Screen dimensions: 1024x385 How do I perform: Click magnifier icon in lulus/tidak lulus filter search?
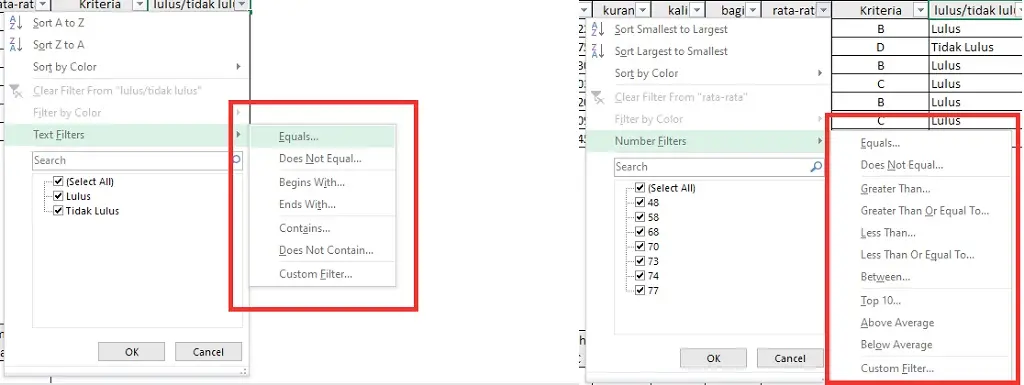236,160
